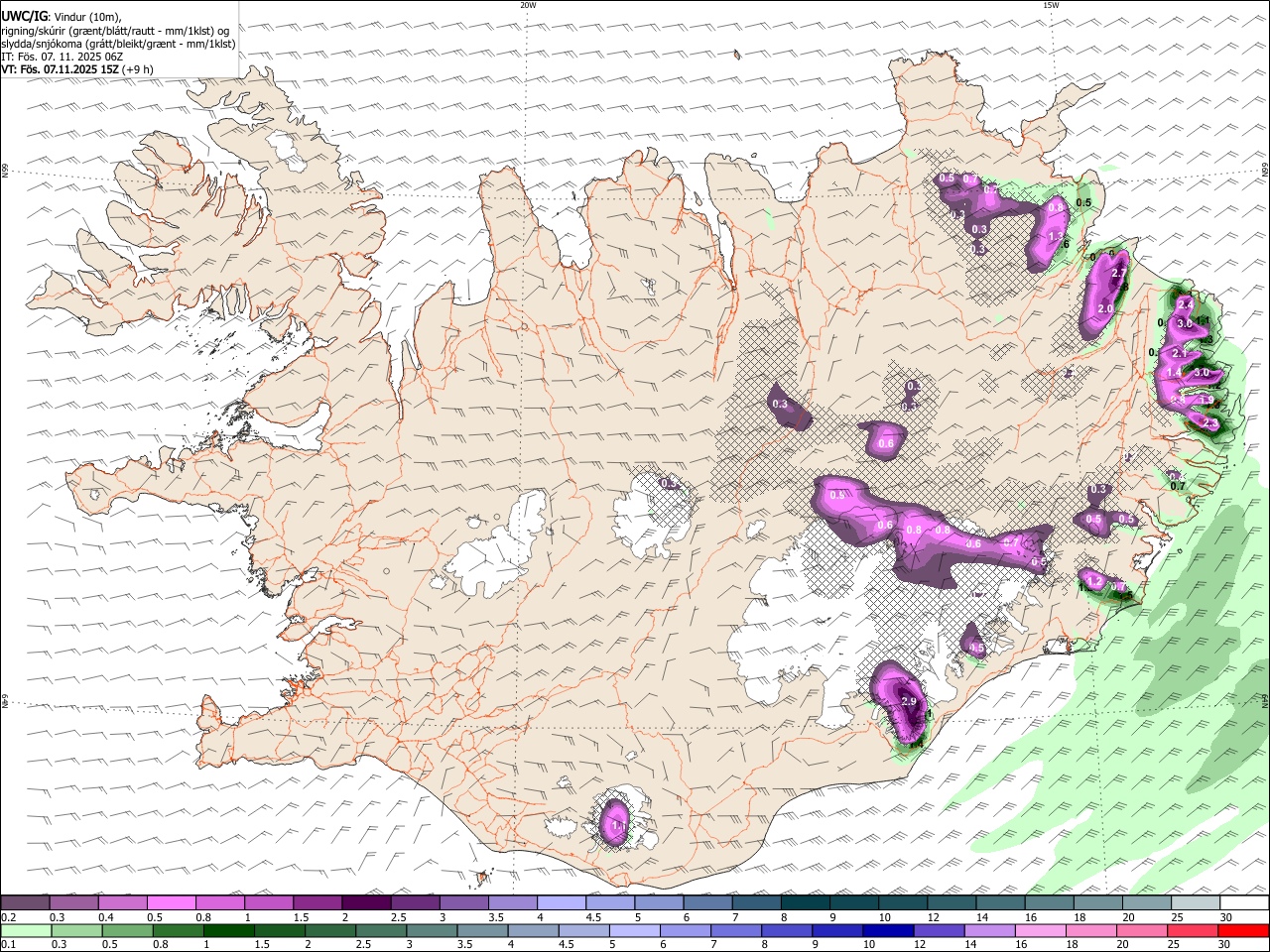
Task: Click the upper legend dark purple swatch between 2 and 2.5
Action: [366, 903]
